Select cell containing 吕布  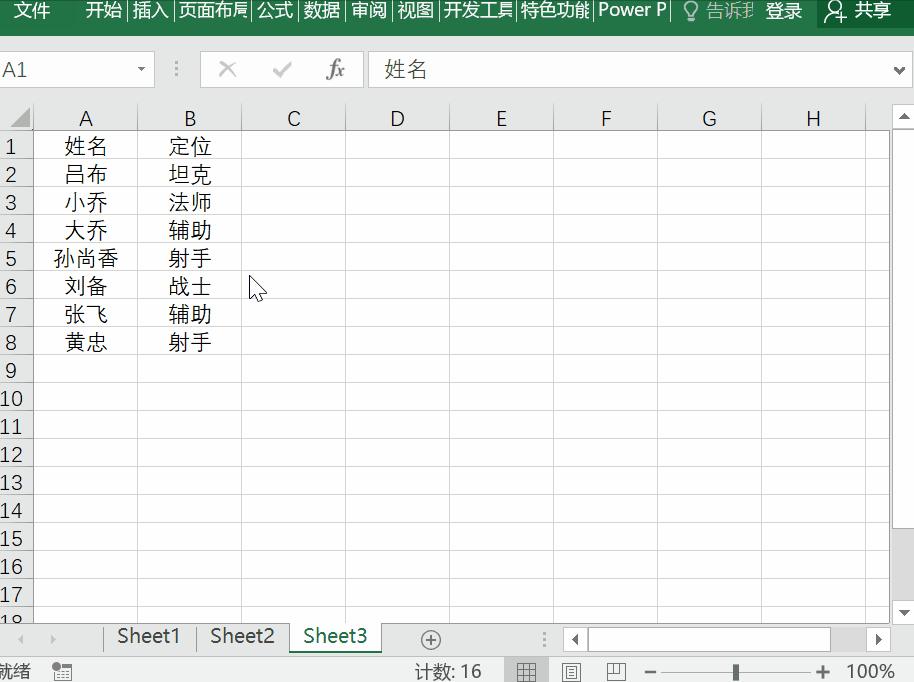(86, 174)
